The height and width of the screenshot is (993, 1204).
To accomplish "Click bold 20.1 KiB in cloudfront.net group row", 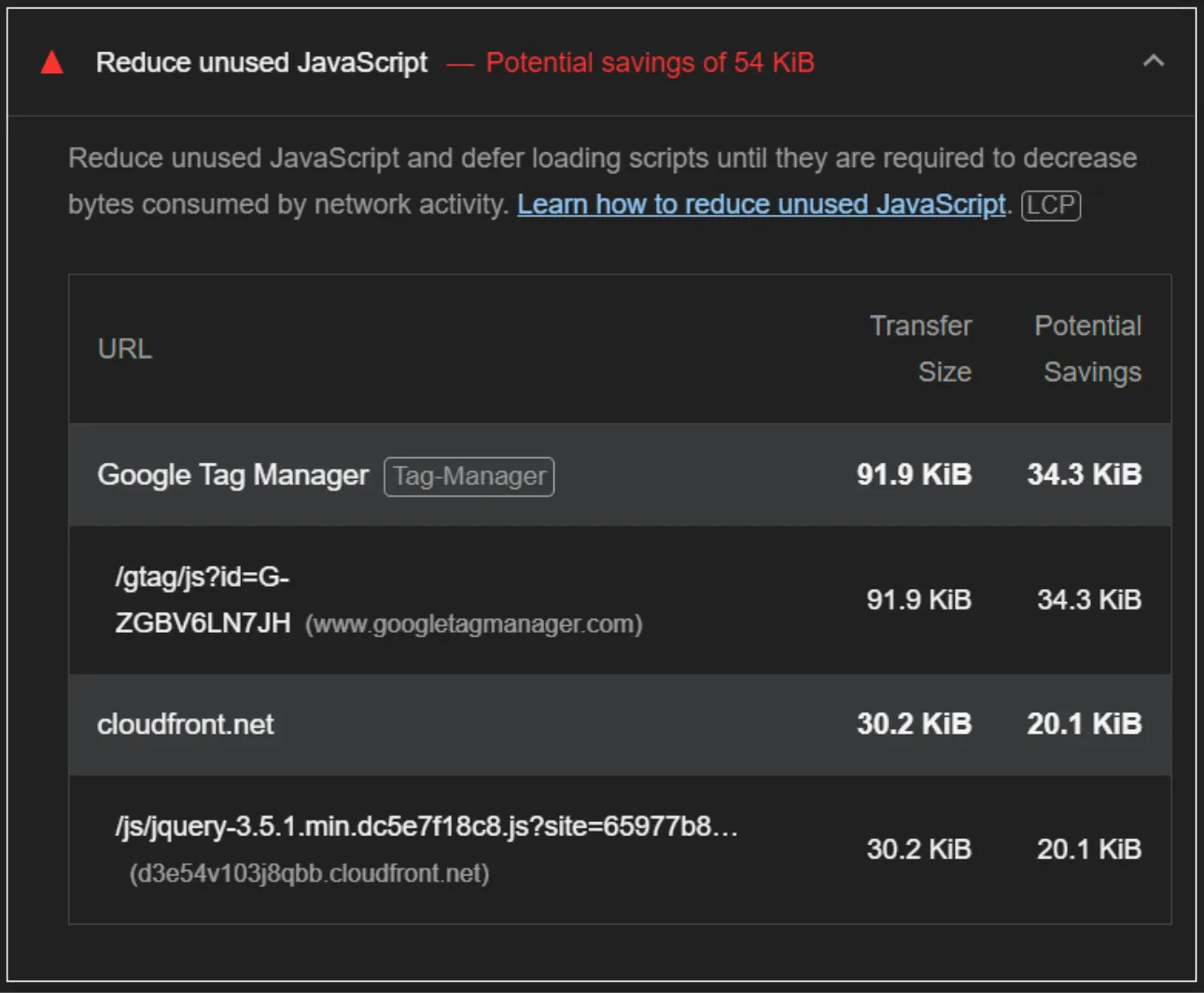I will point(1084,724).
